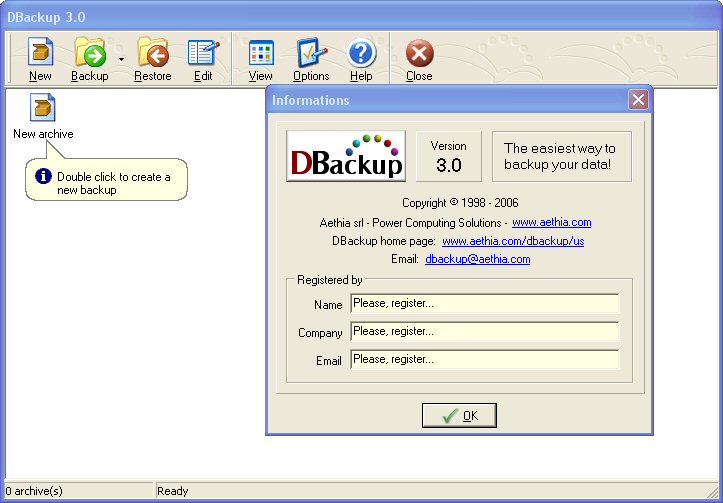Image resolution: width=723 pixels, height=503 pixels.
Task: Click the Restore toolbar icon
Action: click(153, 59)
